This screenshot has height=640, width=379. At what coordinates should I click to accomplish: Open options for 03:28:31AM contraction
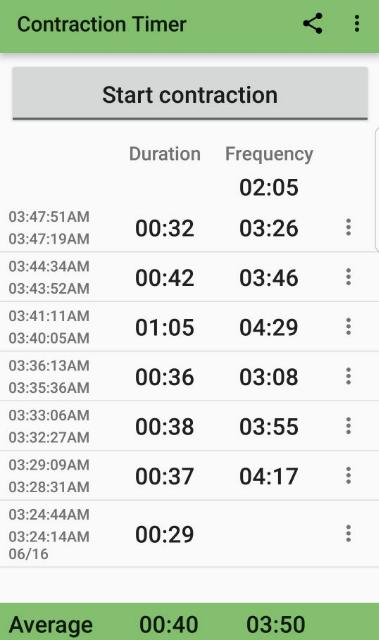coord(348,476)
